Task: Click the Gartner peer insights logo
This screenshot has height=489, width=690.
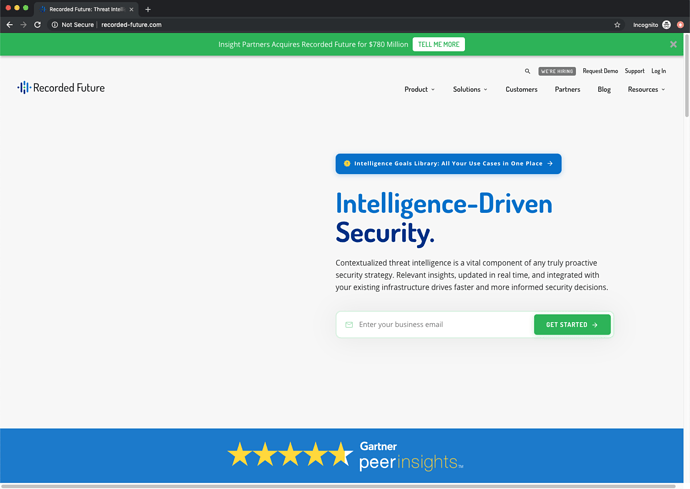Action: [411, 456]
